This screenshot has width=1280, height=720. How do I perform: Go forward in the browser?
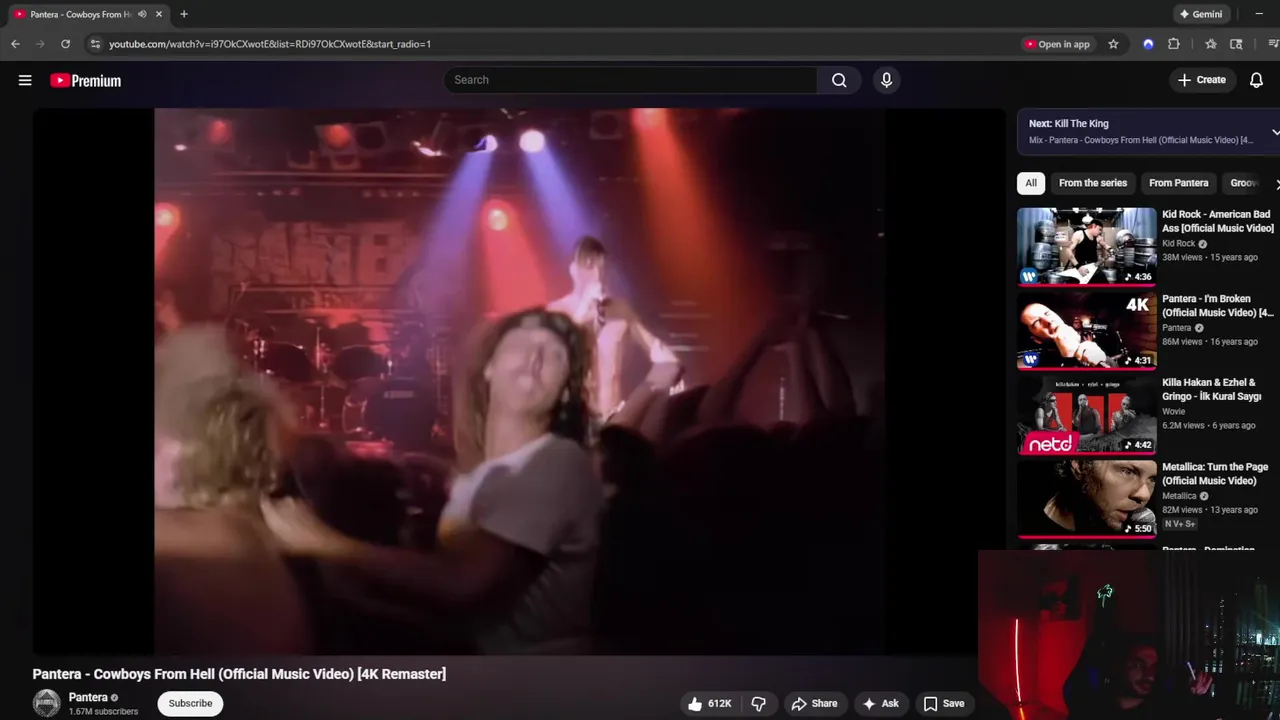[x=40, y=44]
